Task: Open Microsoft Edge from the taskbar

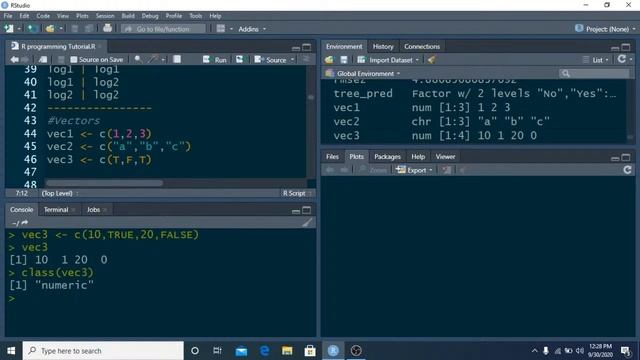Action: point(264,351)
